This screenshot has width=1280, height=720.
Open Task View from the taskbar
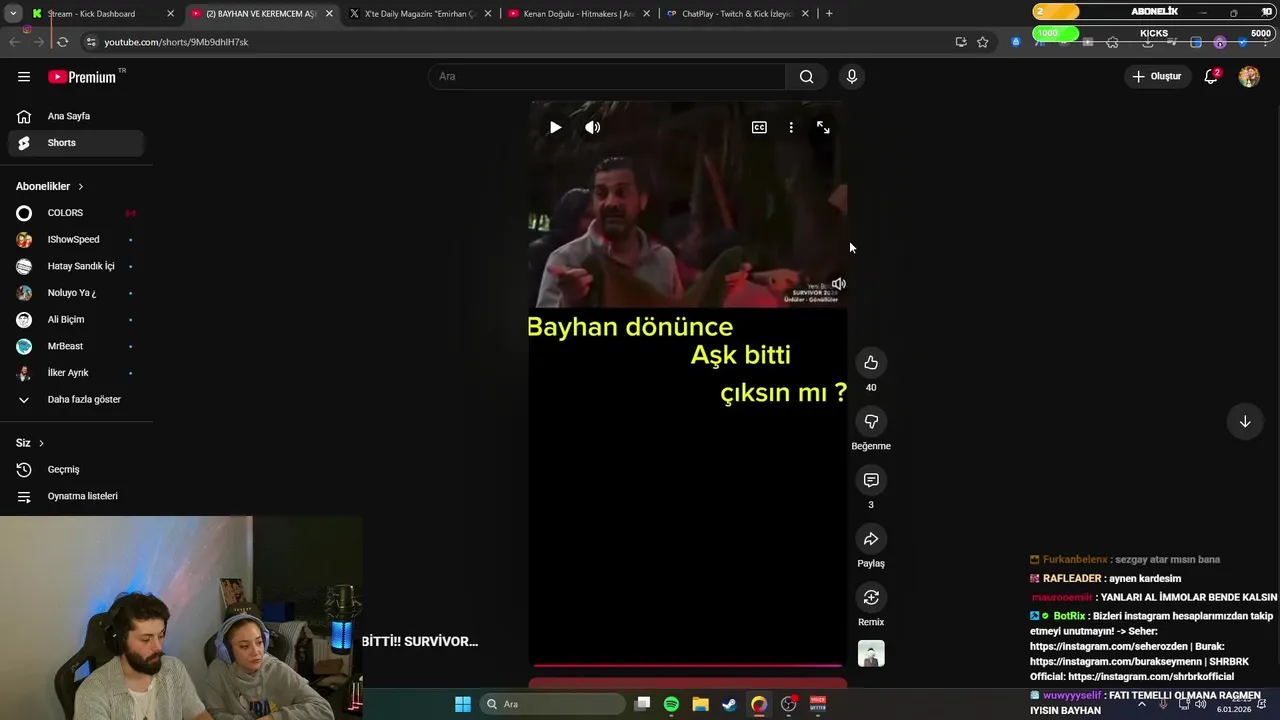click(643, 704)
